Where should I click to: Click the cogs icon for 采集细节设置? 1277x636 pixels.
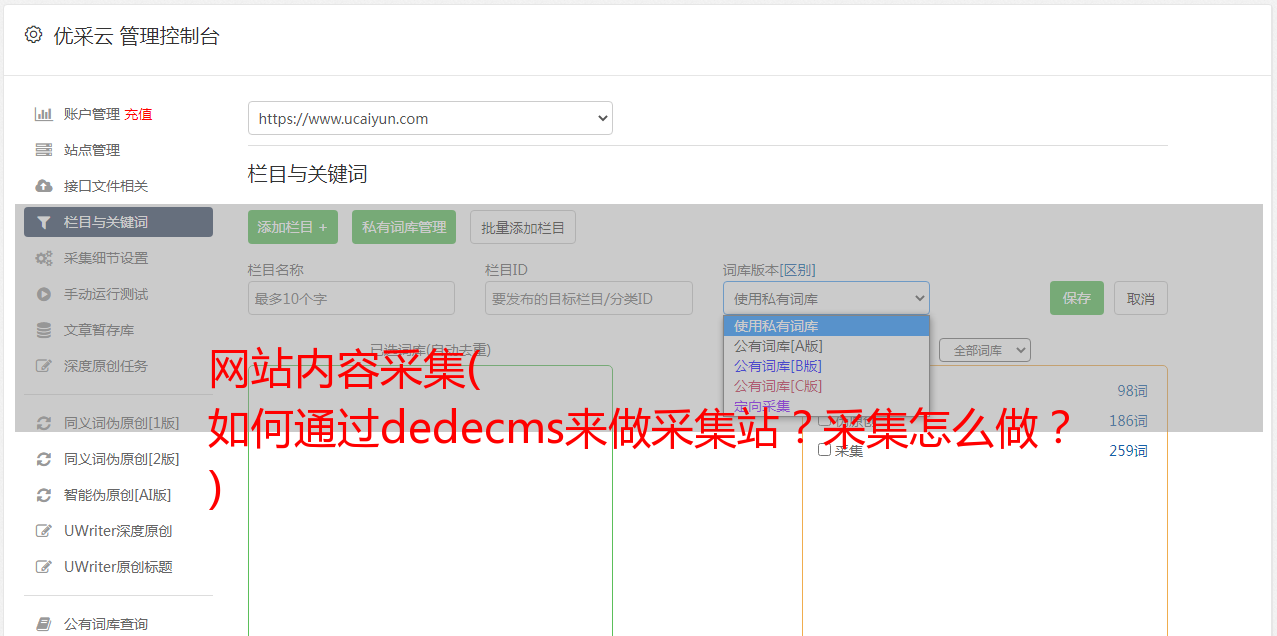point(44,258)
